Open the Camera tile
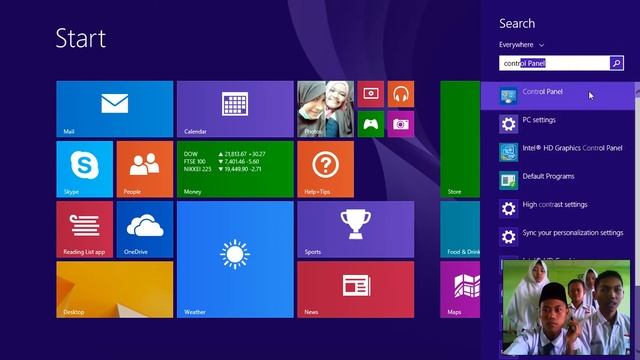 point(401,124)
